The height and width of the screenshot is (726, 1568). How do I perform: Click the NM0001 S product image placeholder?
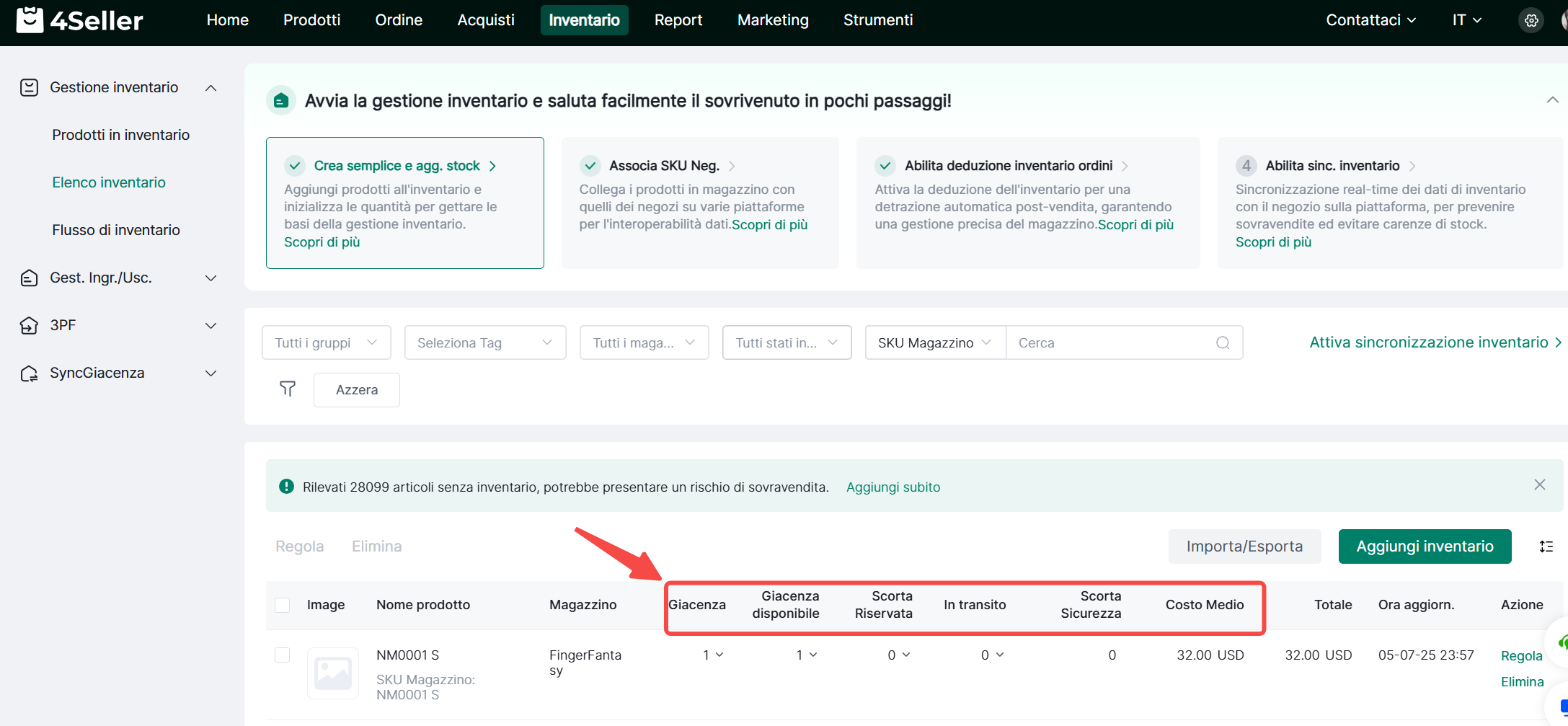(332, 673)
